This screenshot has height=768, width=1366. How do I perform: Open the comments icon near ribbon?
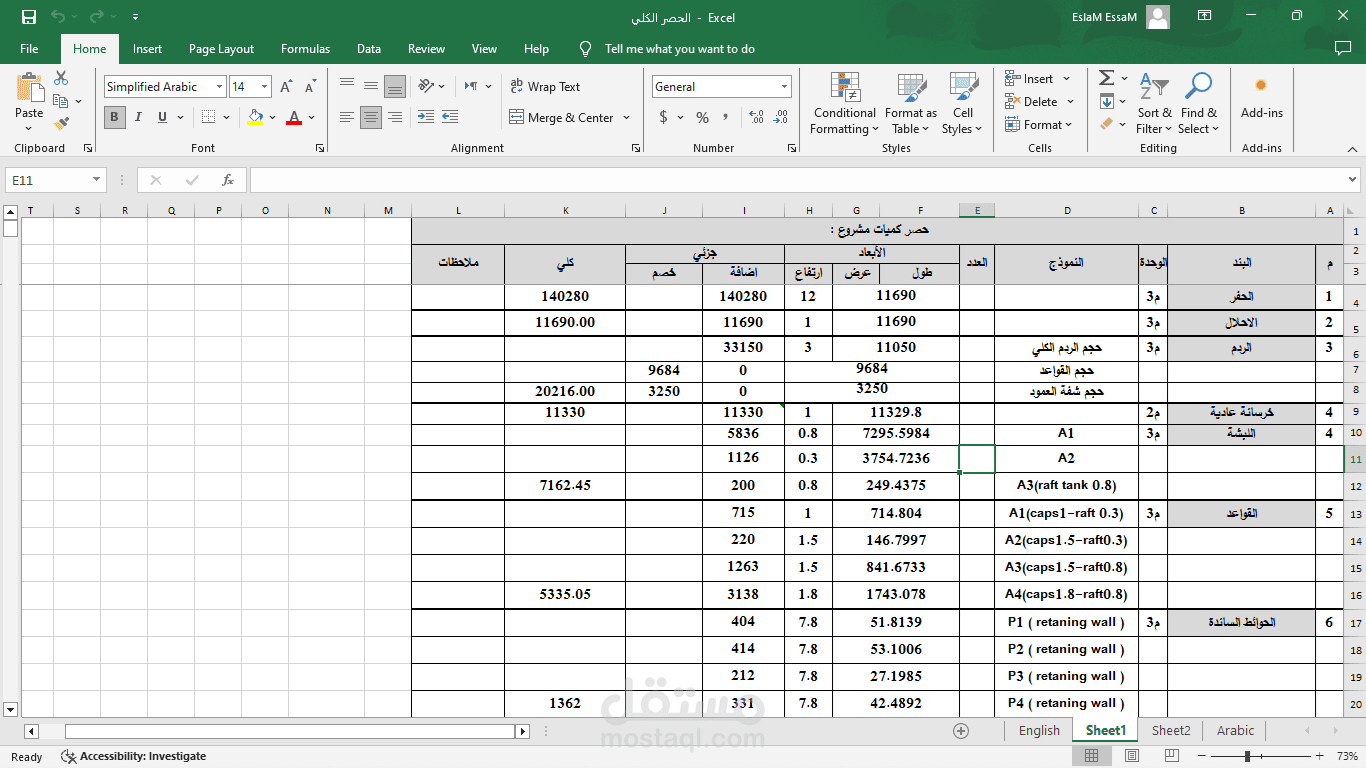pos(1342,48)
